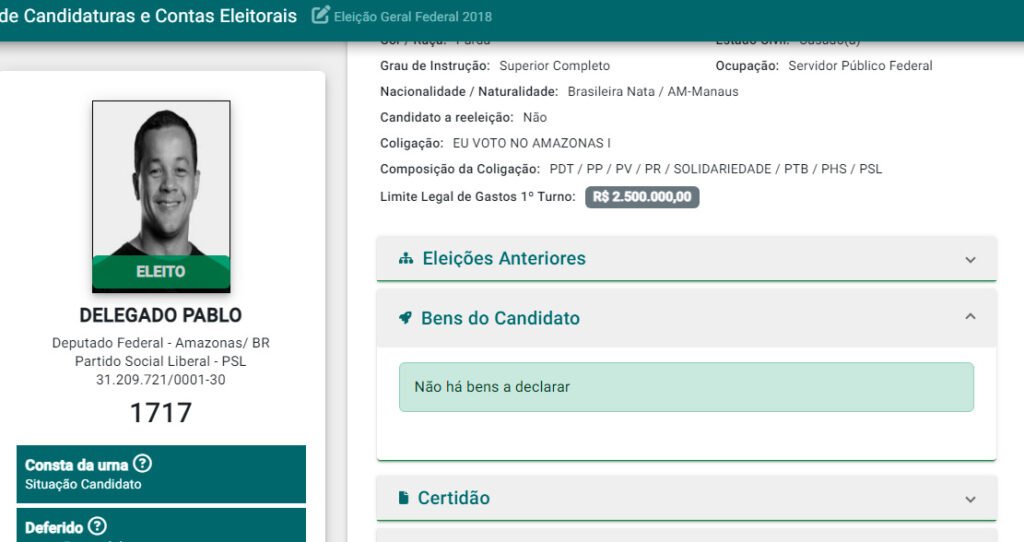
Task: Click the R$ 2.500.000,00 spending limit badge
Action: coord(642,197)
